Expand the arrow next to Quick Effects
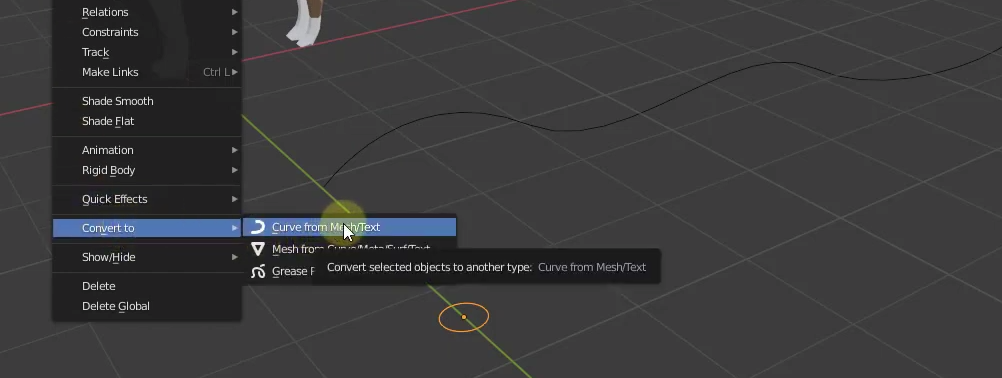 pos(235,199)
